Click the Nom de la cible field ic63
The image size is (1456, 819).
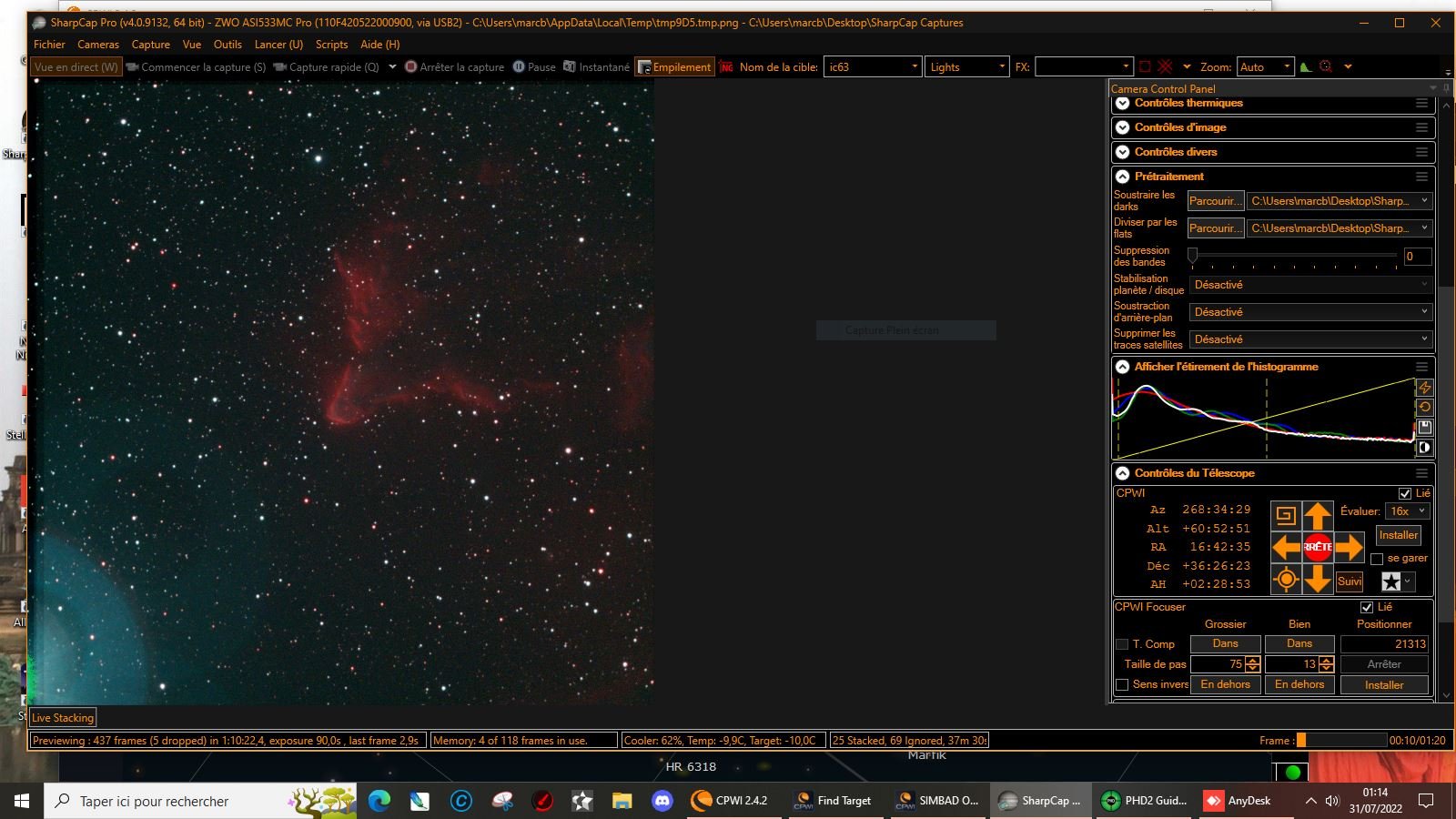(x=872, y=66)
